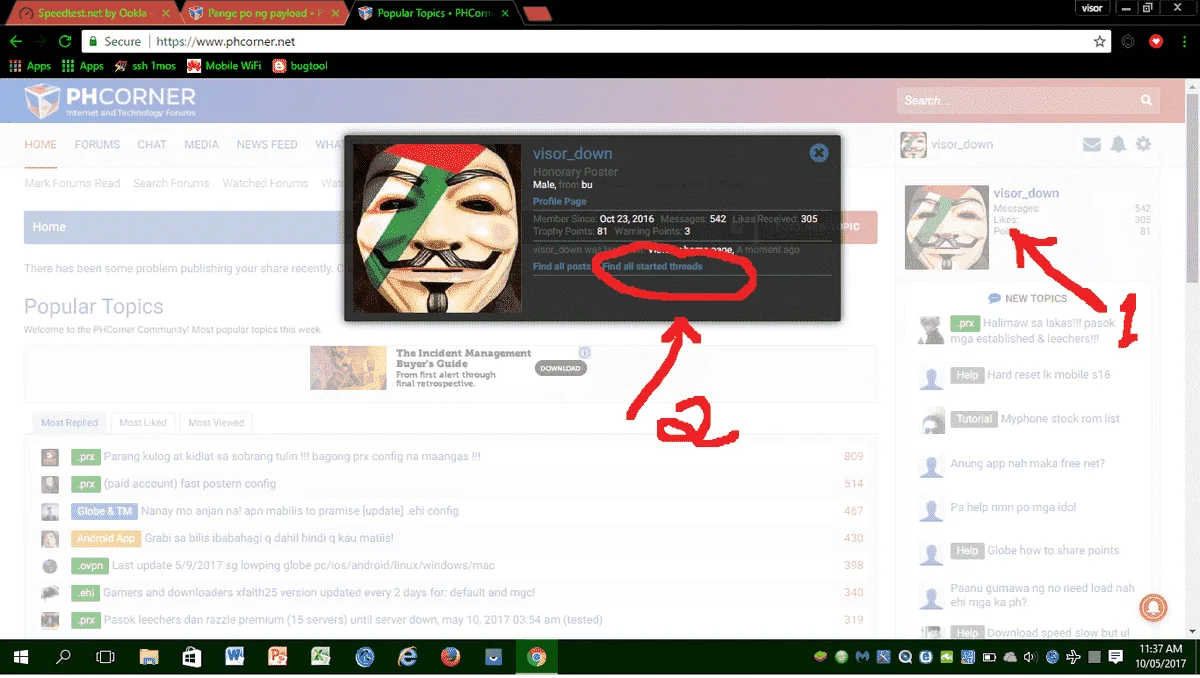The image size is (1200, 678).
Task: Launch Word from the taskbar
Action: tap(235, 657)
